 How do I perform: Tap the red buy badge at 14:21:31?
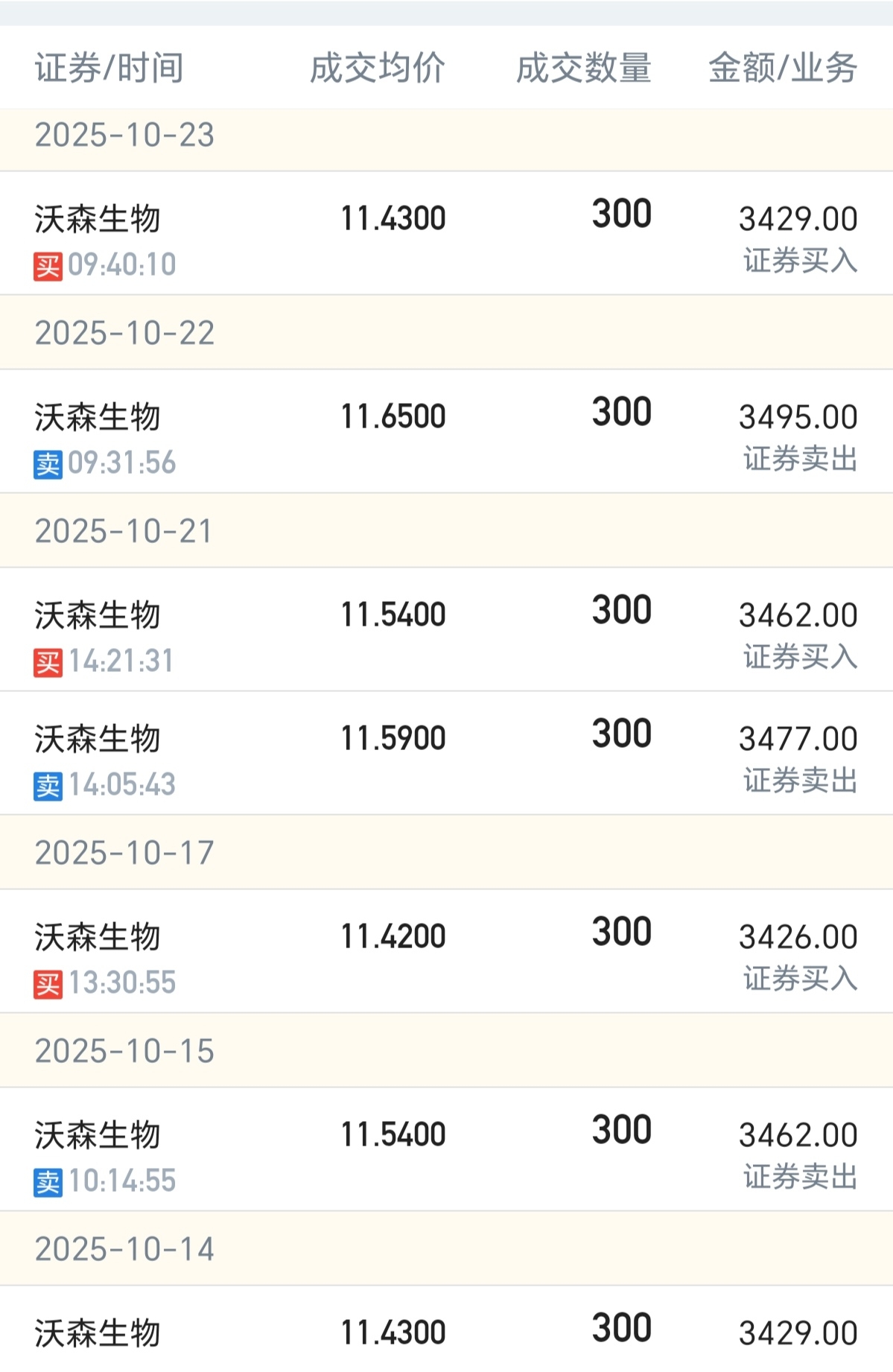pyautogui.click(x=48, y=662)
